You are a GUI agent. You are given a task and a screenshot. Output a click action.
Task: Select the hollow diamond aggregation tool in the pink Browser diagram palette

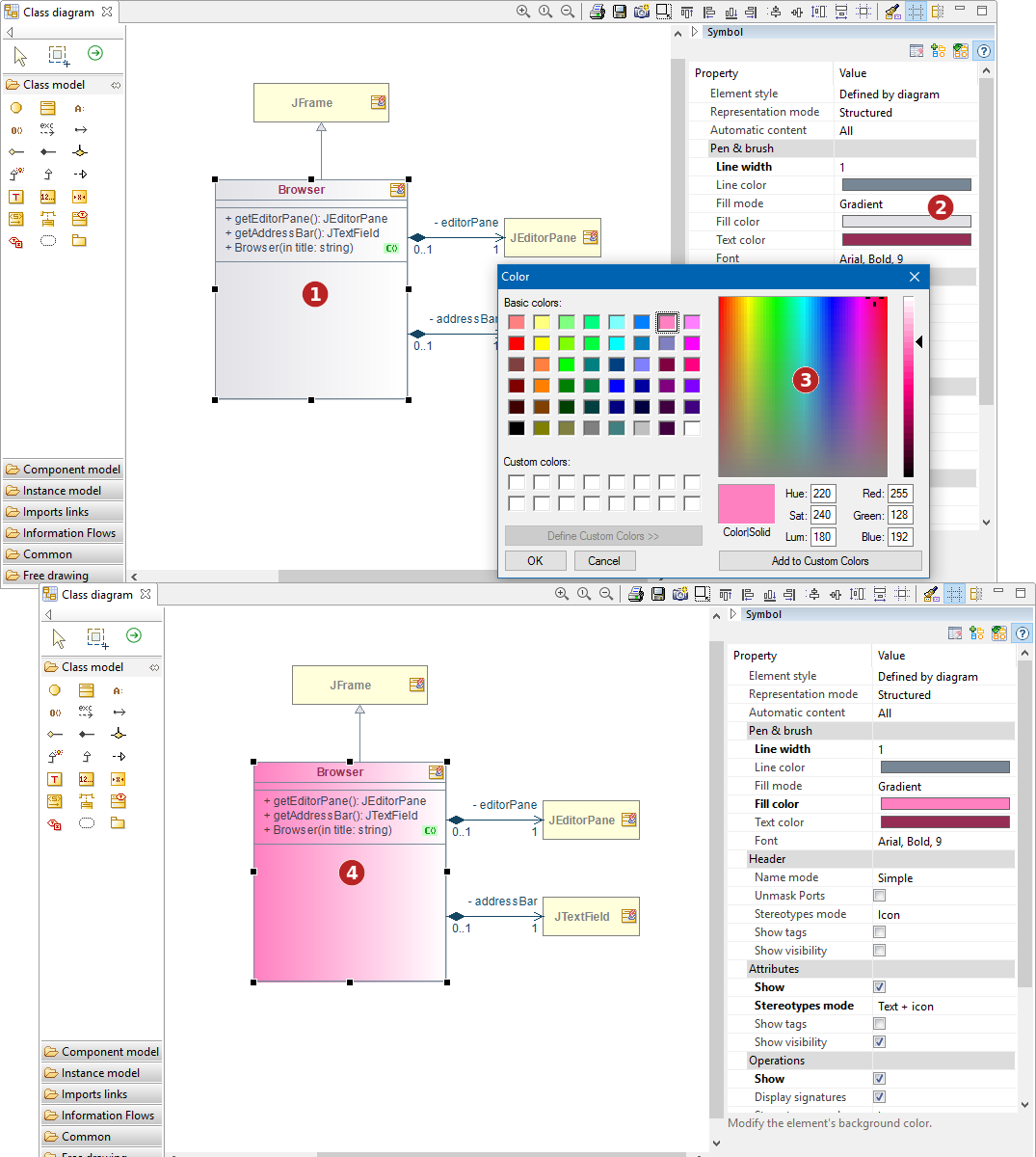coord(55,734)
